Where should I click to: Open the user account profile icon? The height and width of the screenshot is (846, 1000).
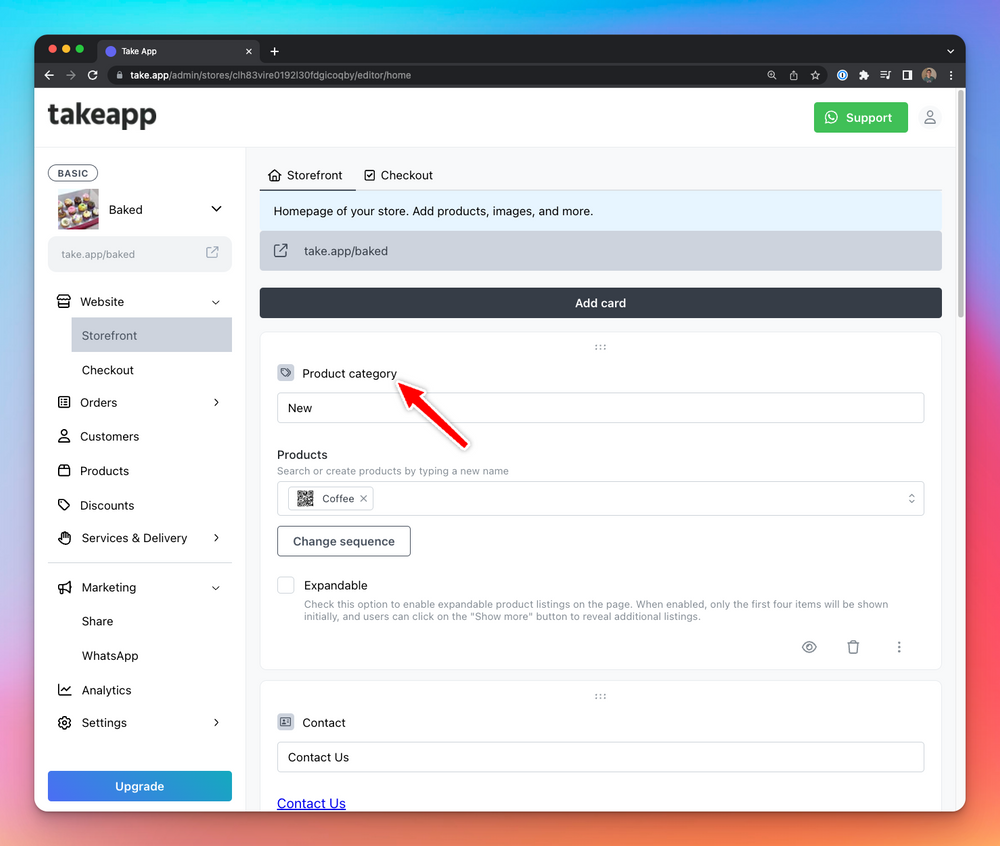coord(930,117)
